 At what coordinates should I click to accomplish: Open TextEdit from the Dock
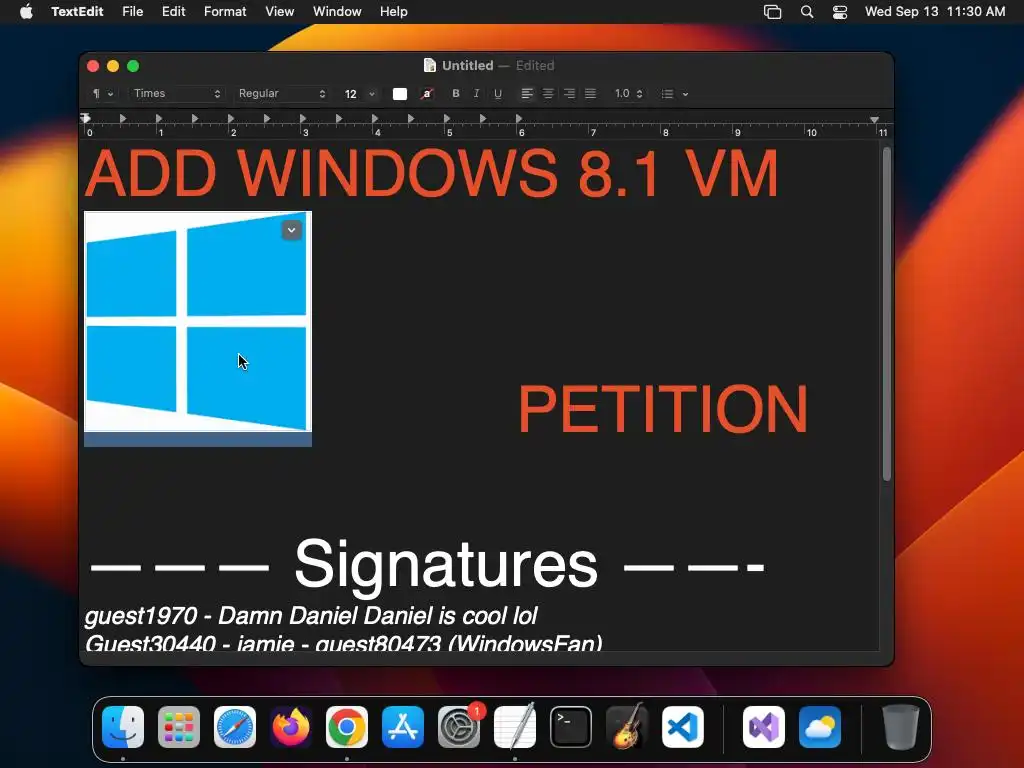[x=515, y=726]
